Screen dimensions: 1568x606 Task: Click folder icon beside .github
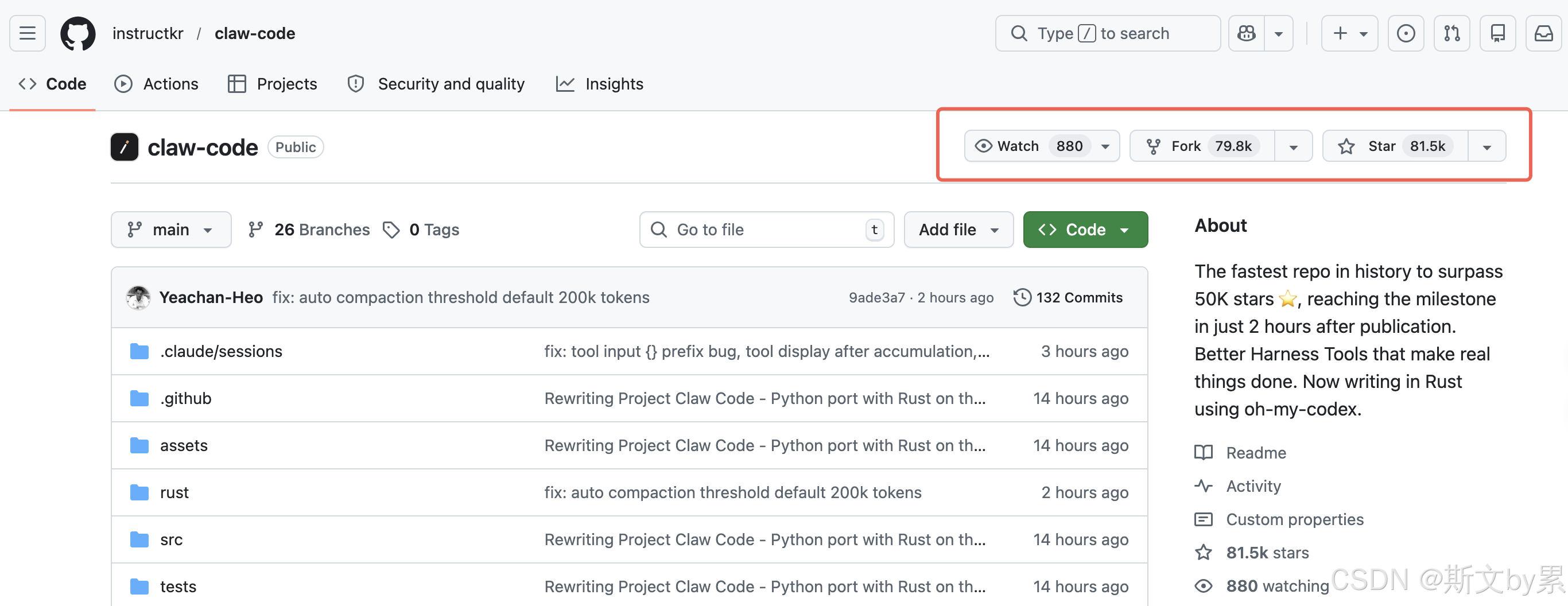[139, 398]
